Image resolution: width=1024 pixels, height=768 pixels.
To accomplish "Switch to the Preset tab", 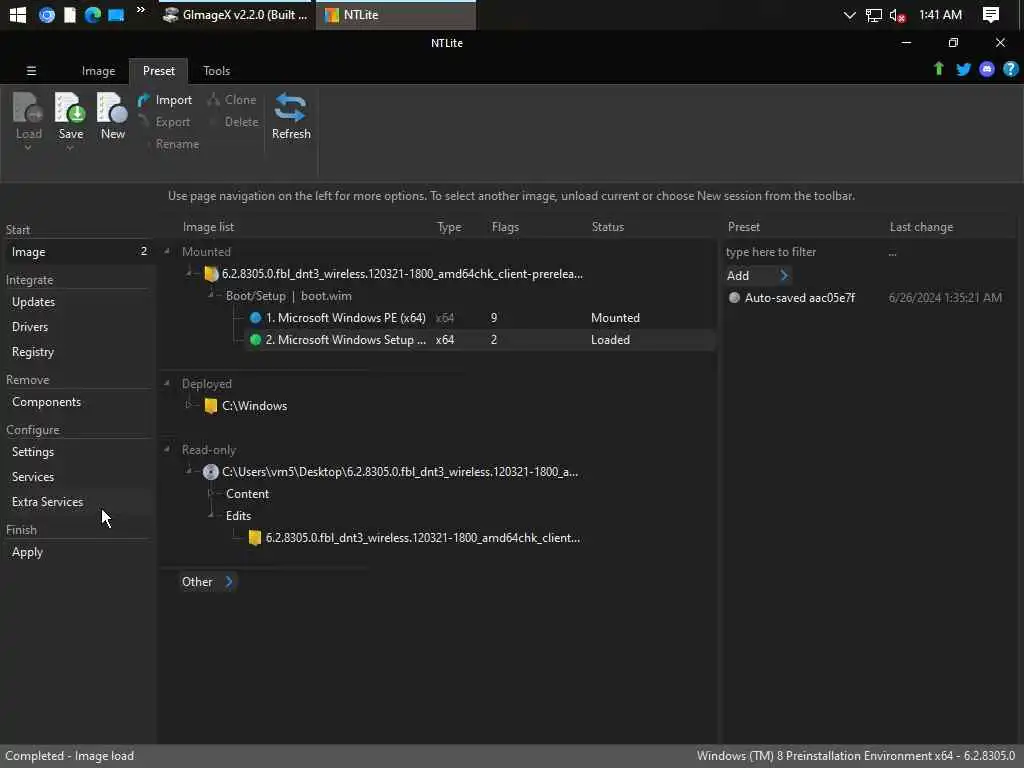I will (x=159, y=71).
